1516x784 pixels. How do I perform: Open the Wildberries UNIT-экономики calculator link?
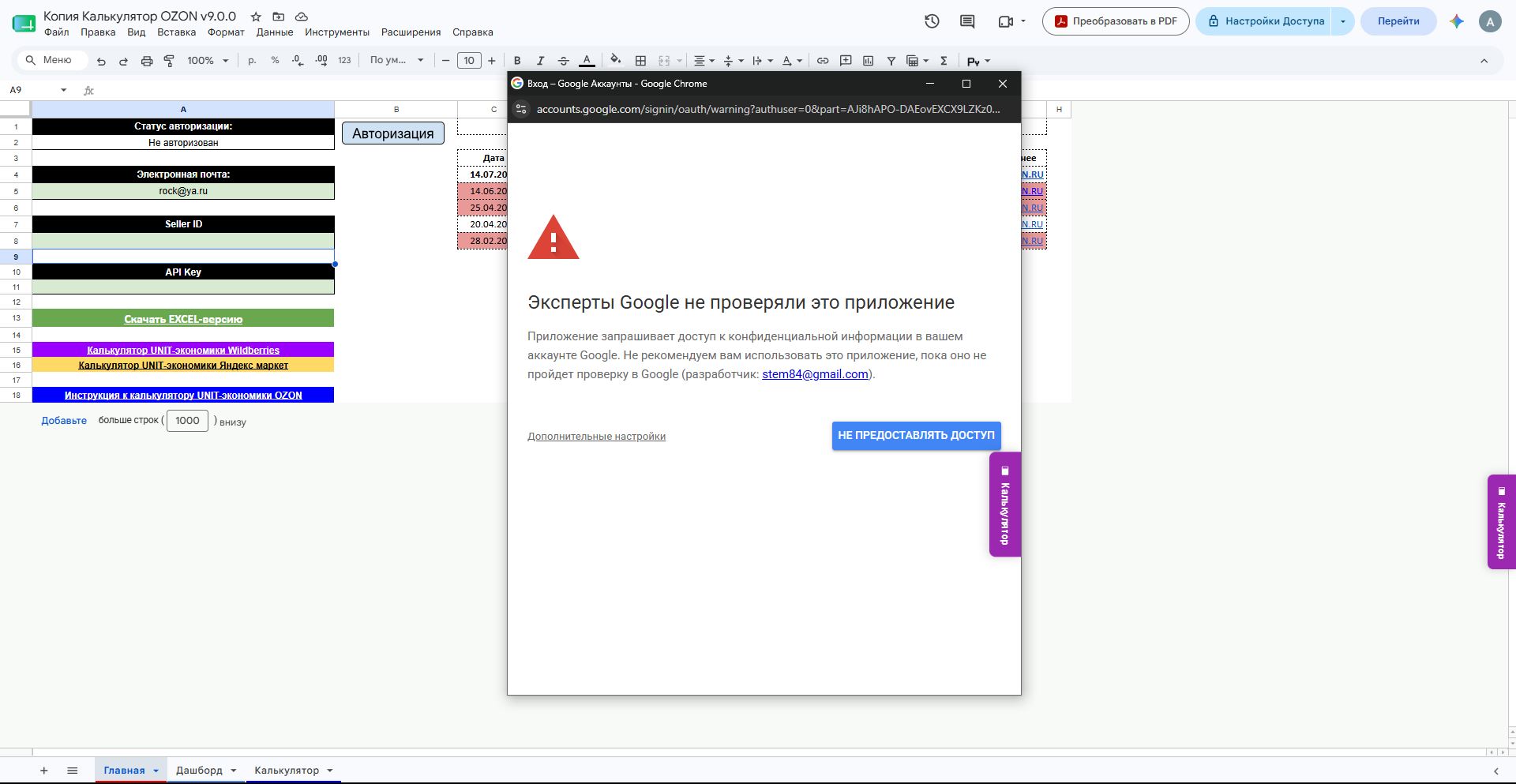point(183,350)
